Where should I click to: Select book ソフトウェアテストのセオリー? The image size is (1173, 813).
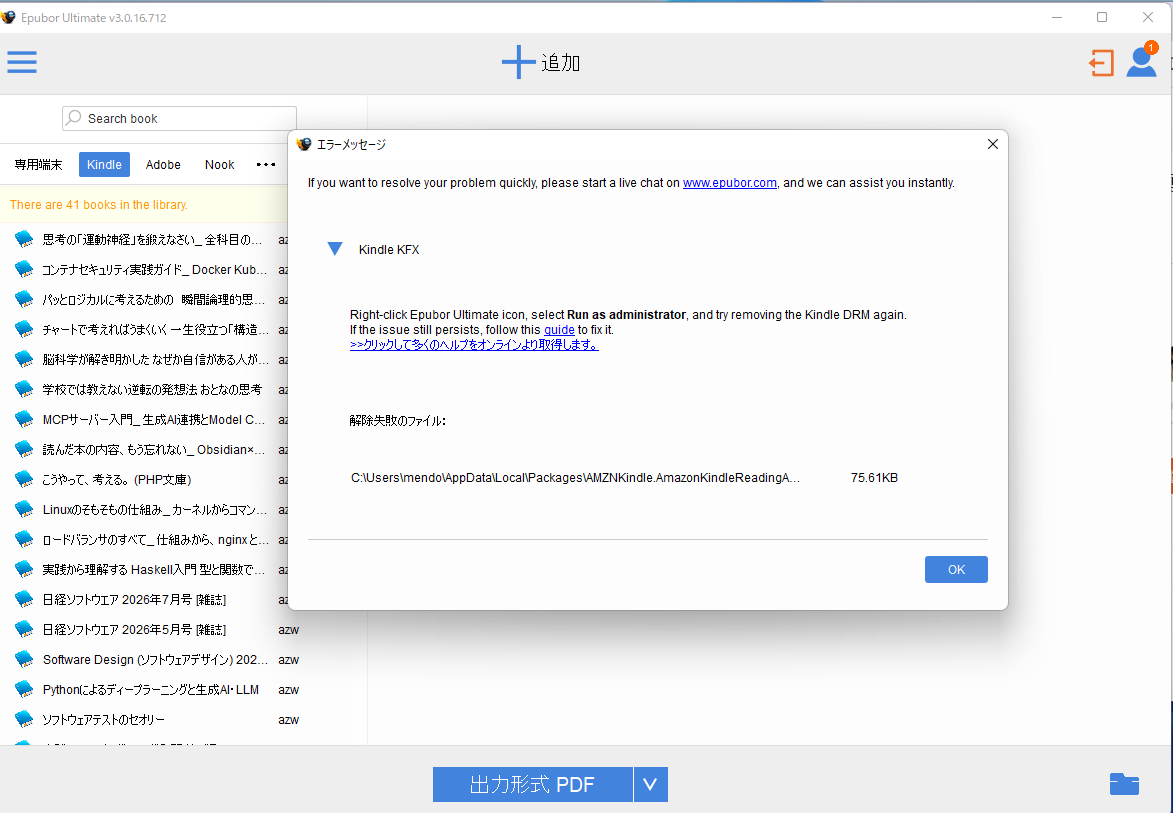pos(103,719)
